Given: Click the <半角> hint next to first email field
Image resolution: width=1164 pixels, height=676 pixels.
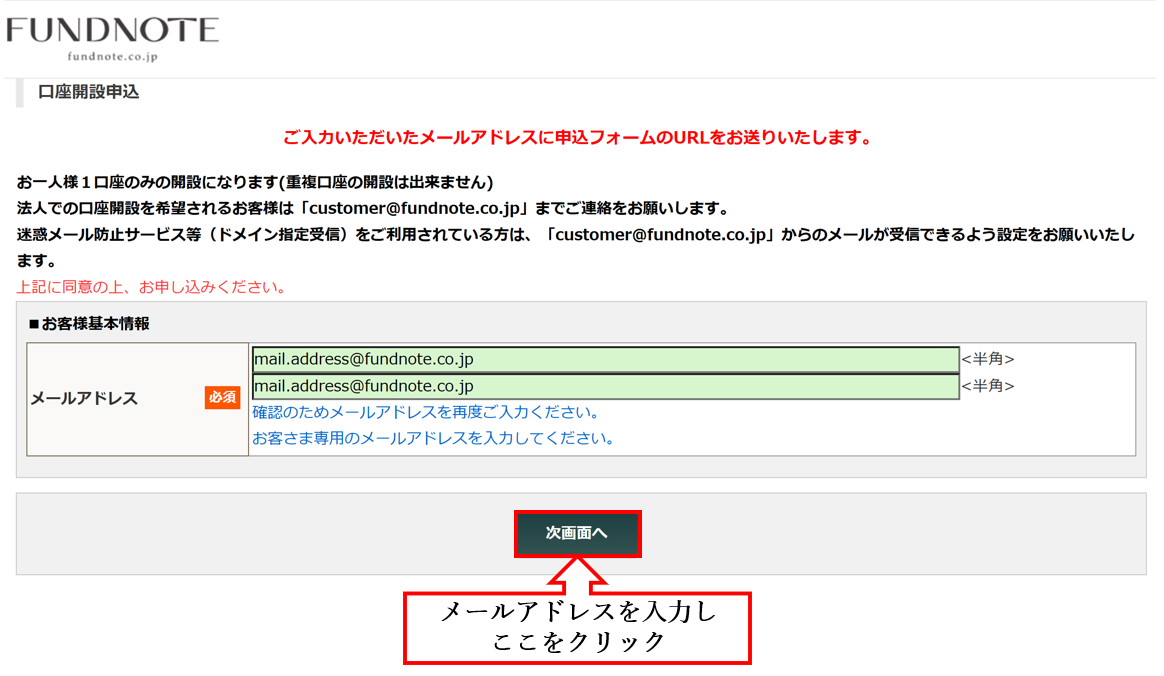Looking at the screenshot, I should (x=987, y=359).
